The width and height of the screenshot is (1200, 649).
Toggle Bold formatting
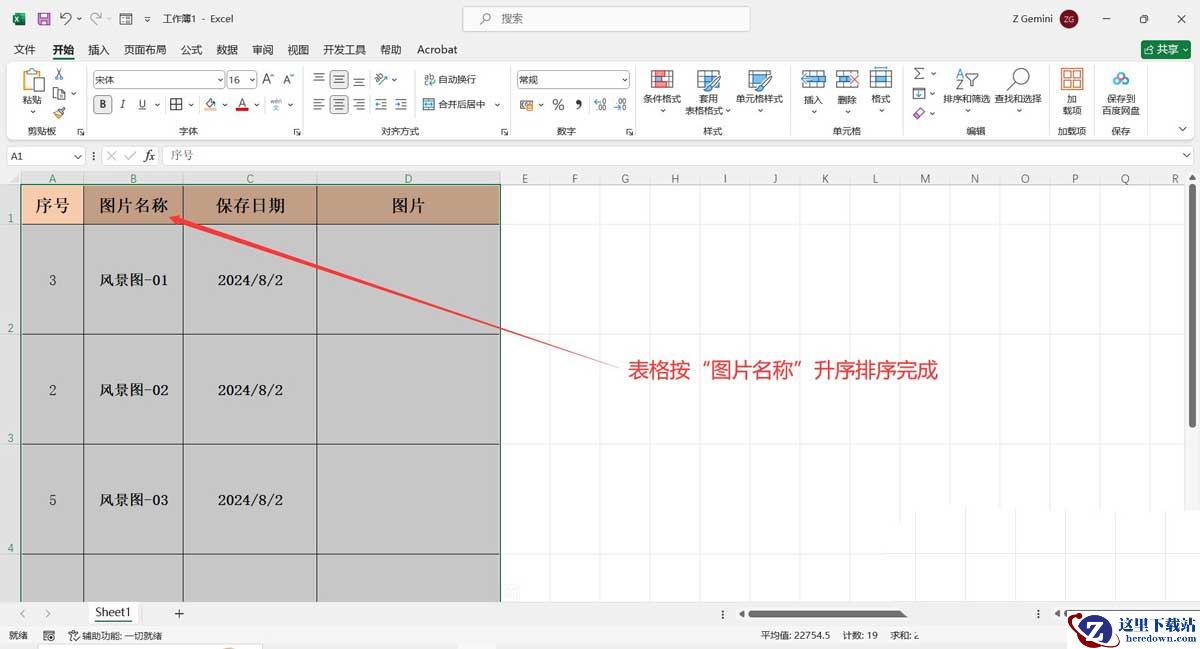coord(103,104)
